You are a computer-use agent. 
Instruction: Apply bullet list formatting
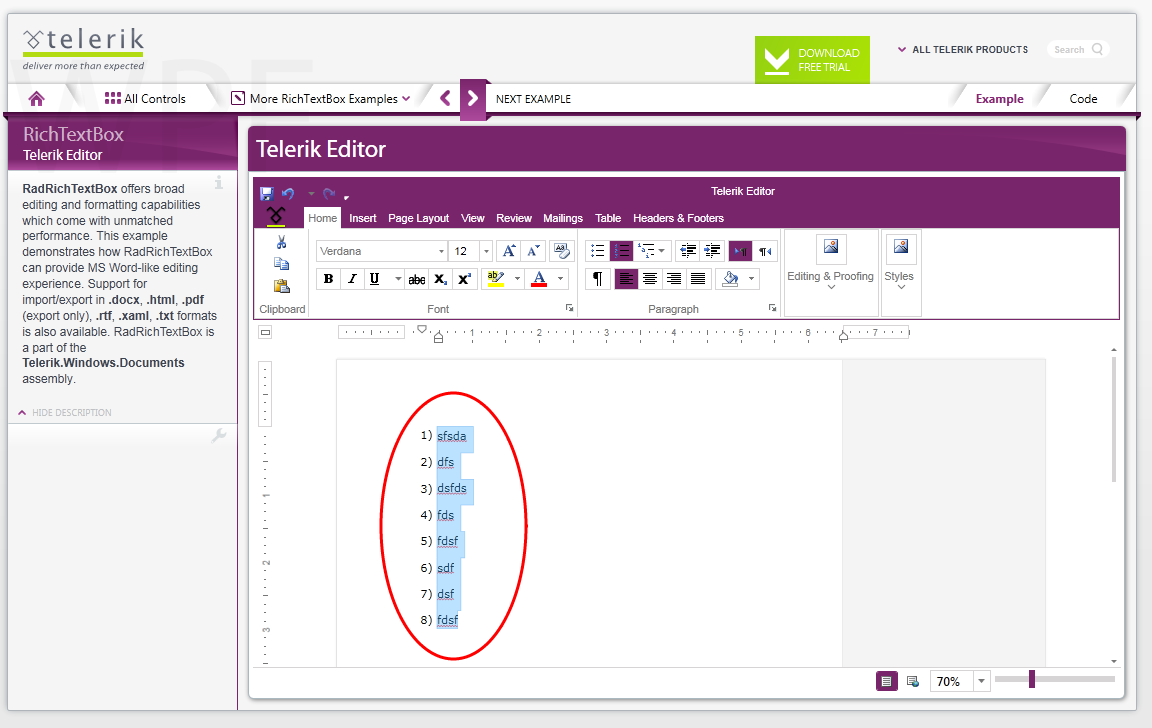[x=597, y=251]
